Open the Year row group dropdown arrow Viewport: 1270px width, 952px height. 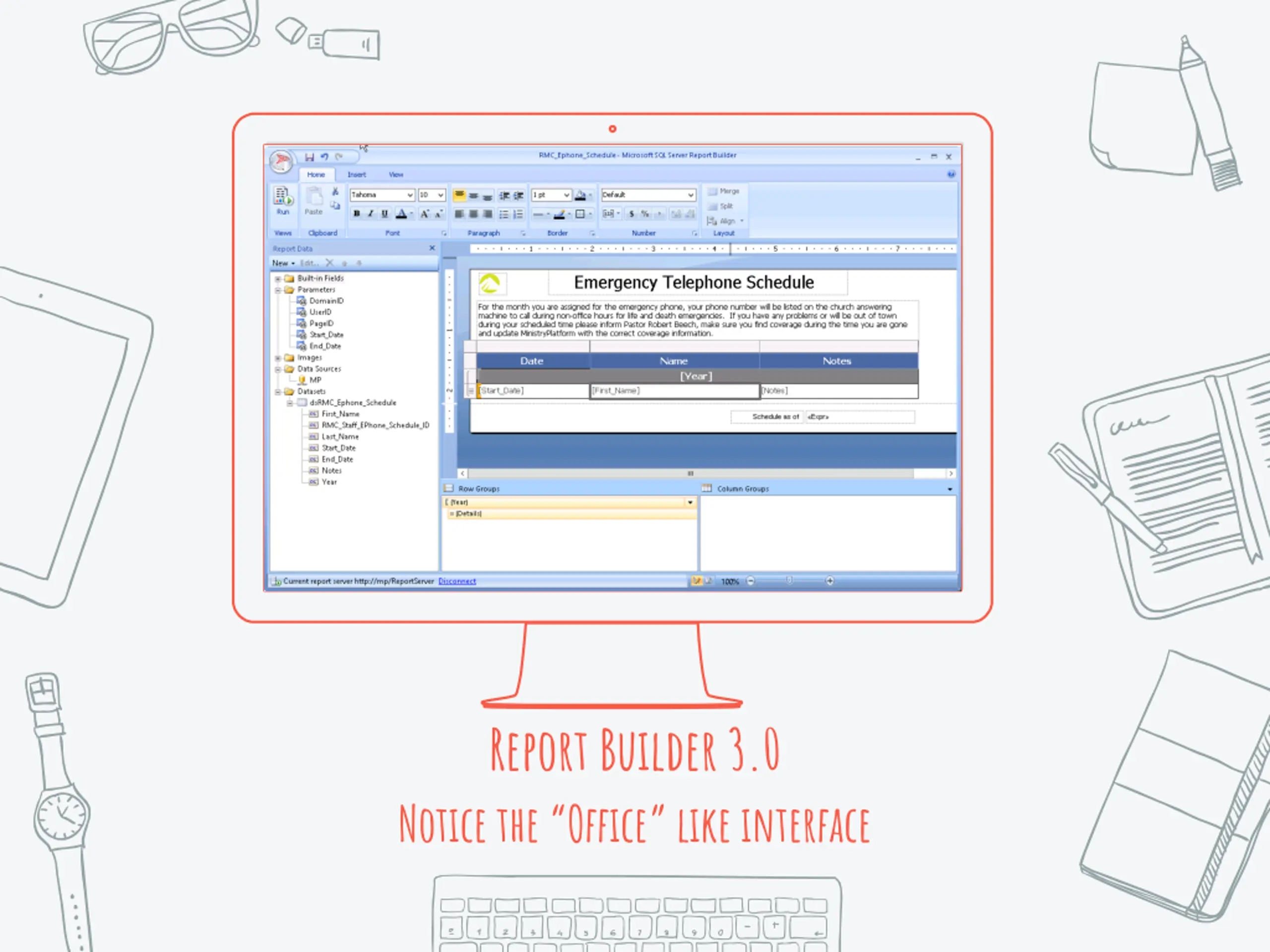(x=690, y=503)
